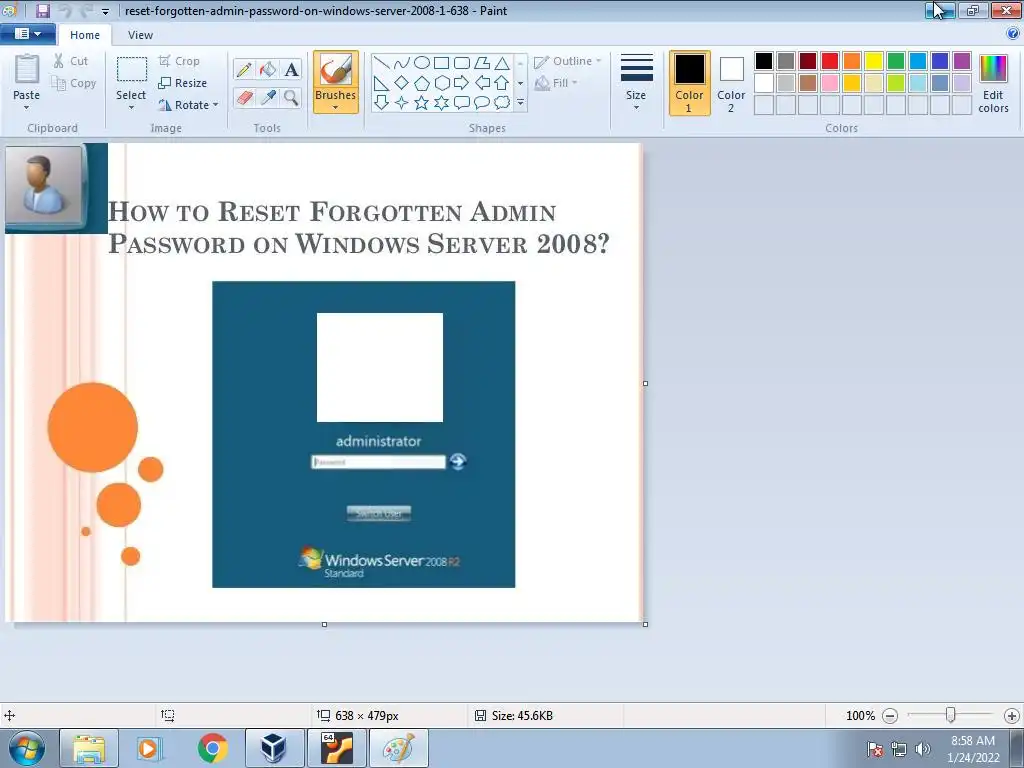Pick the orange color swatch

click(x=852, y=61)
